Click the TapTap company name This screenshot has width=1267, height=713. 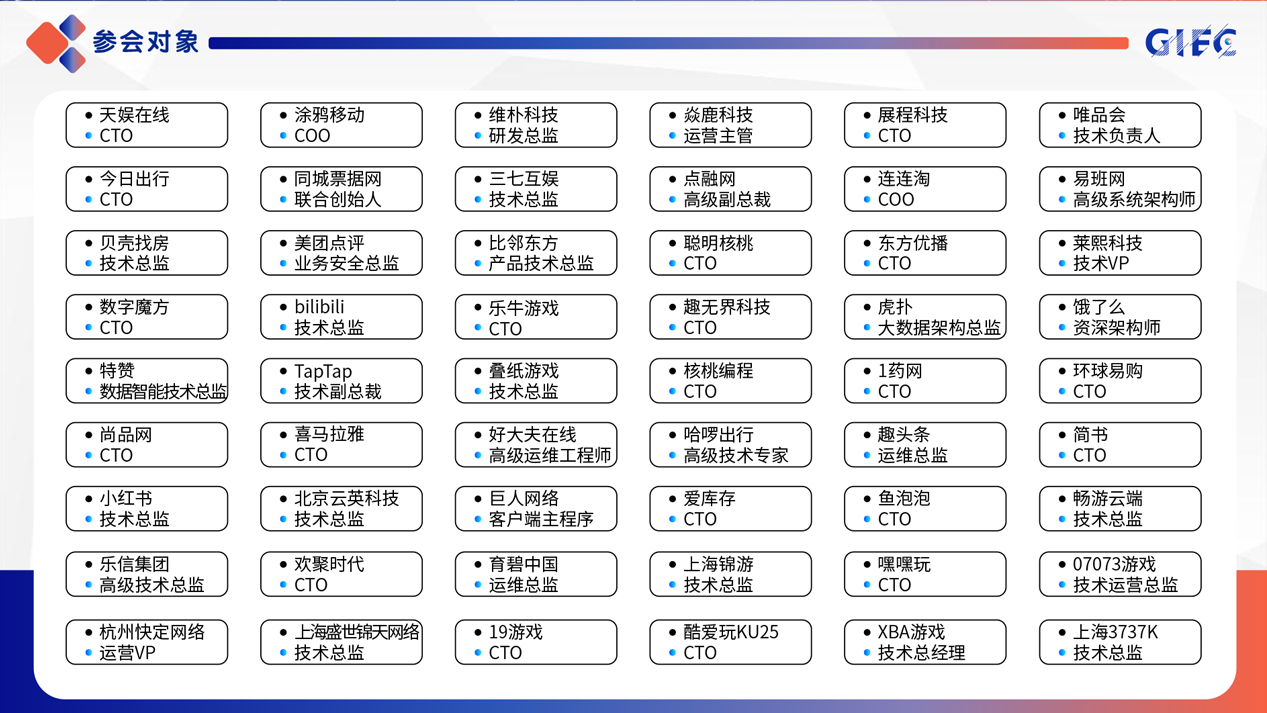(323, 371)
